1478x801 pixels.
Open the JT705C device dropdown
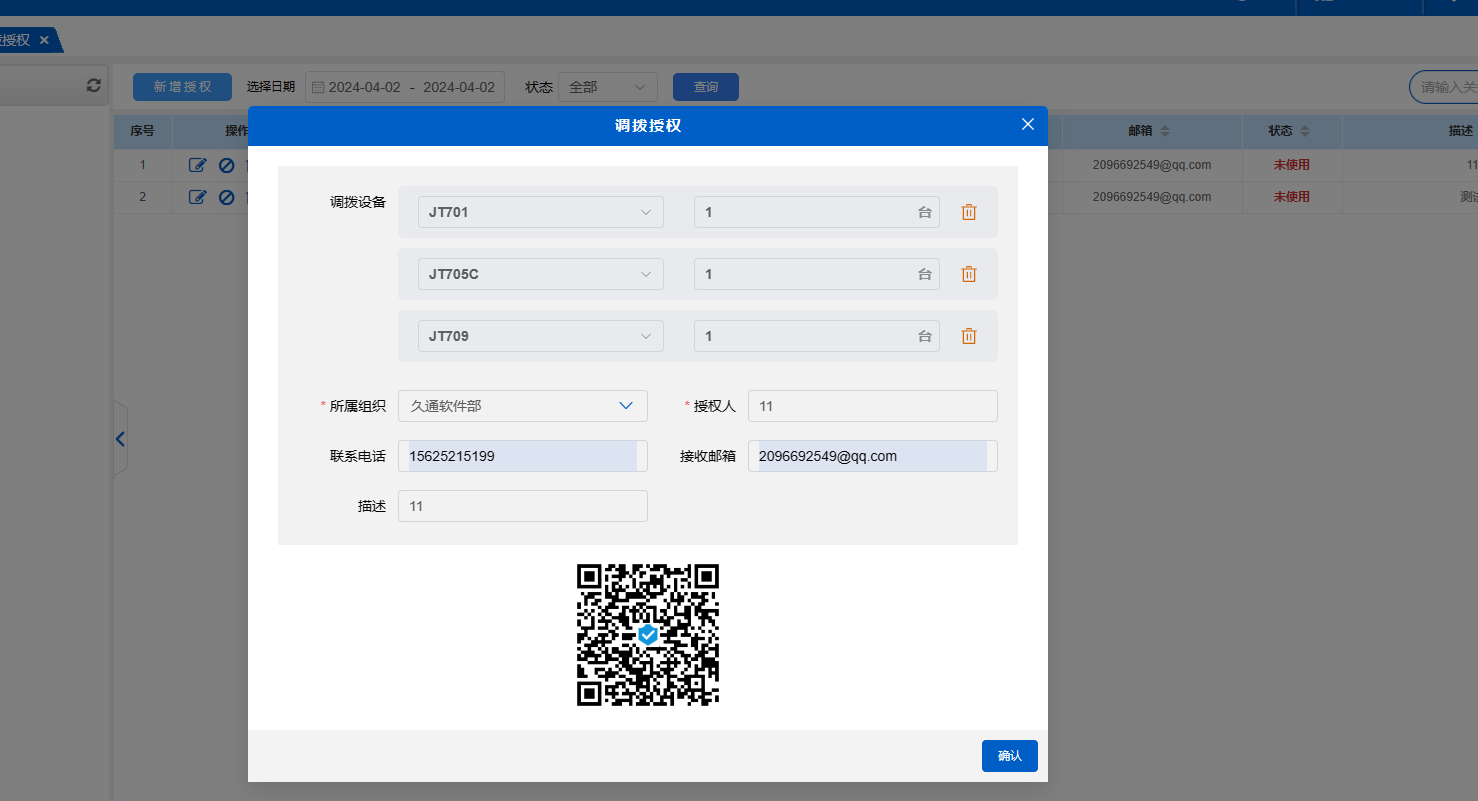point(540,274)
